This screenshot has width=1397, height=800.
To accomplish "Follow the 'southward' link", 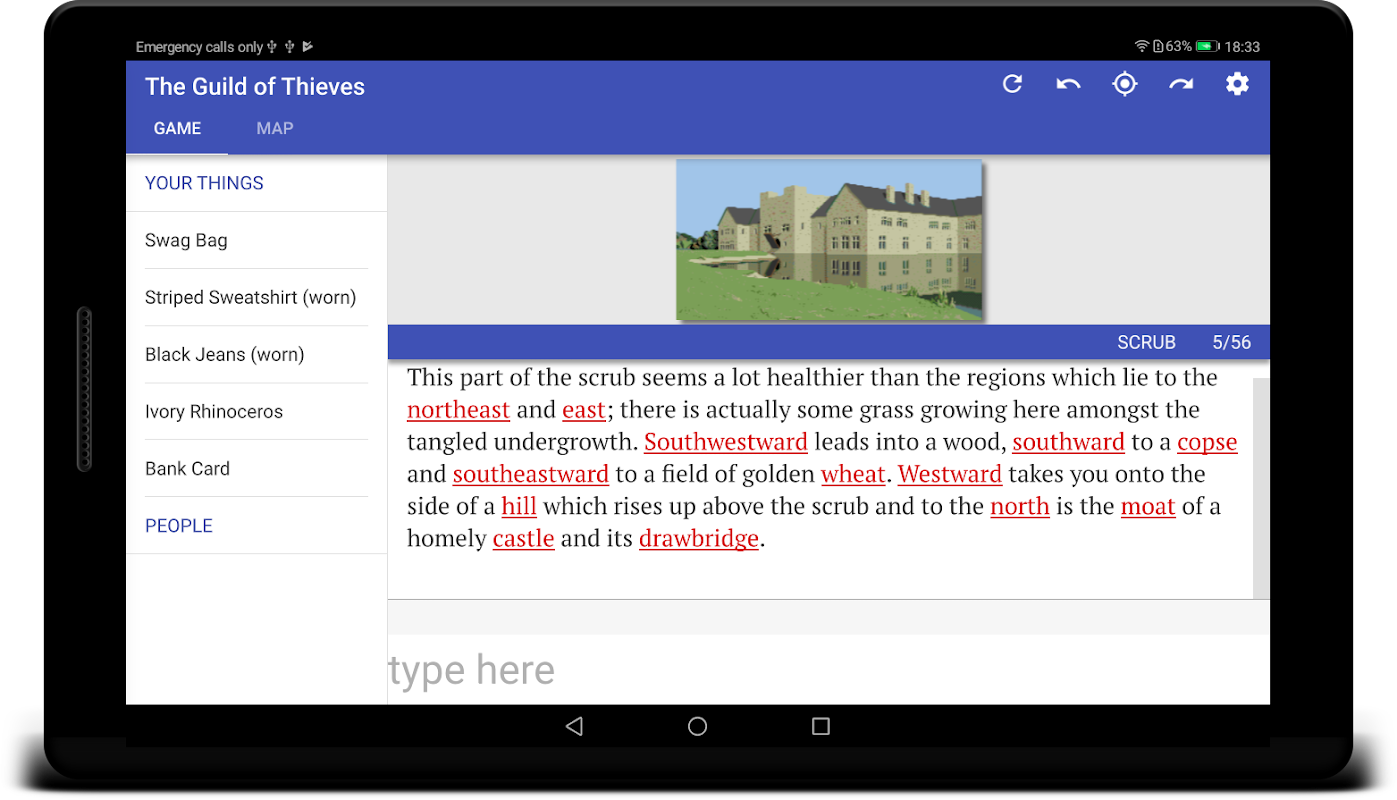I will click(x=1069, y=442).
